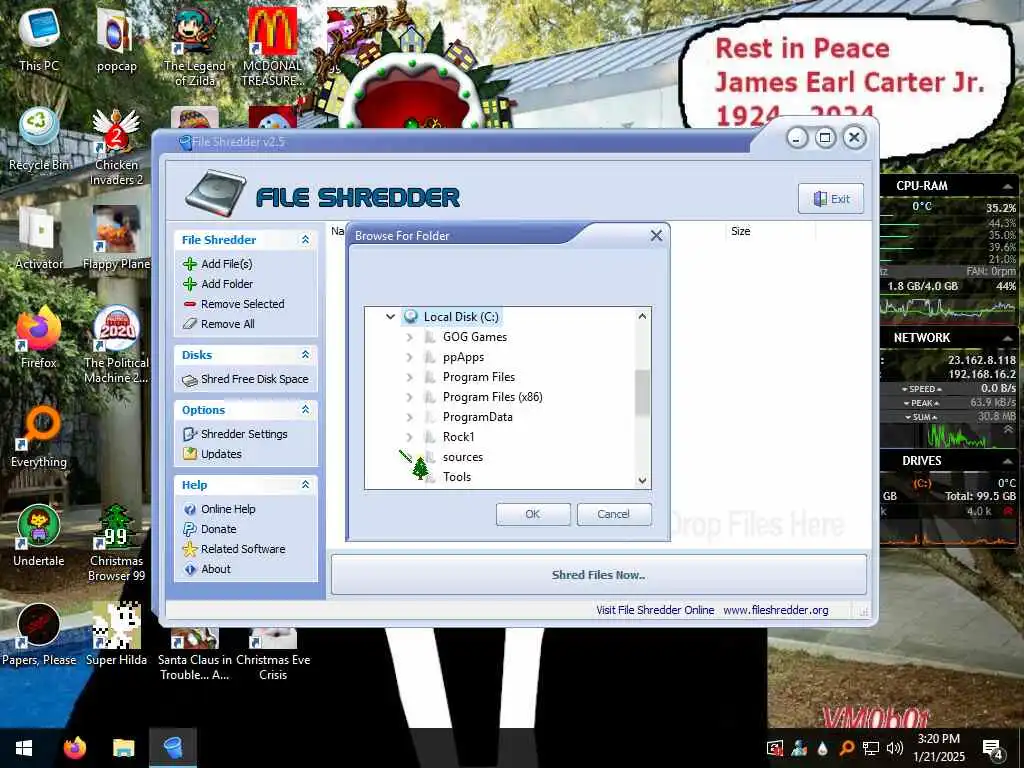Click the Donate icon
This screenshot has width=1024, height=768.
(189, 529)
